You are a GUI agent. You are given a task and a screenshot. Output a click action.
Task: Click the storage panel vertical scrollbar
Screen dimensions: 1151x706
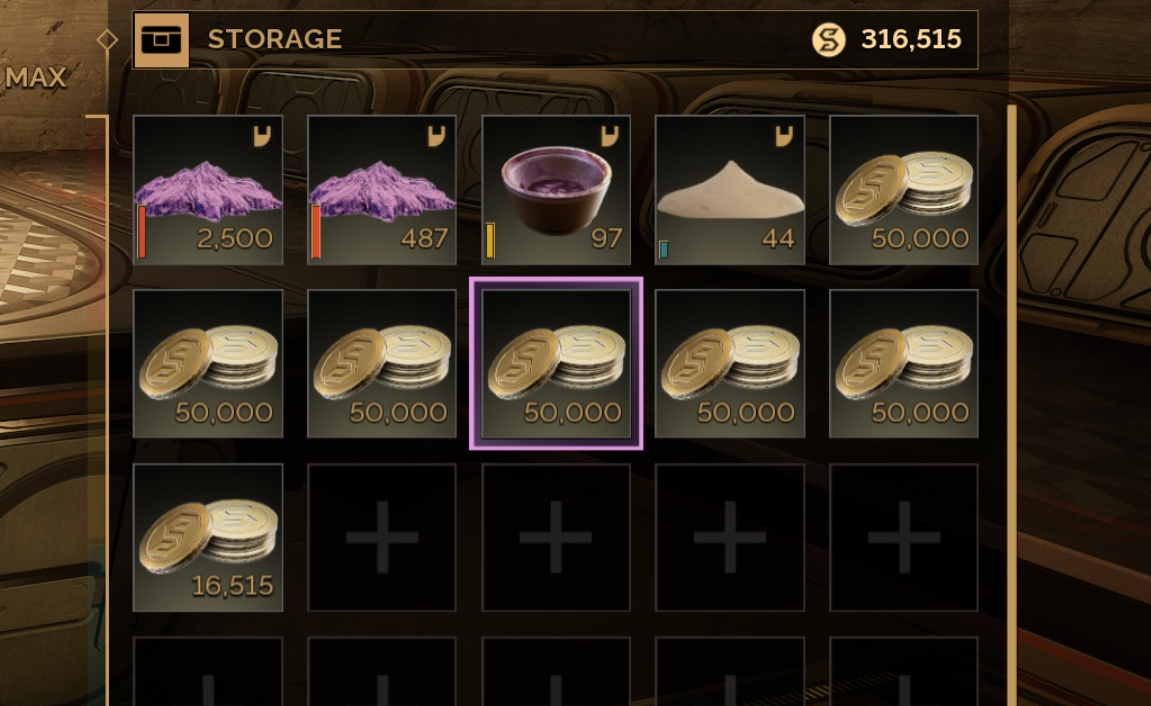(x=1012, y=405)
